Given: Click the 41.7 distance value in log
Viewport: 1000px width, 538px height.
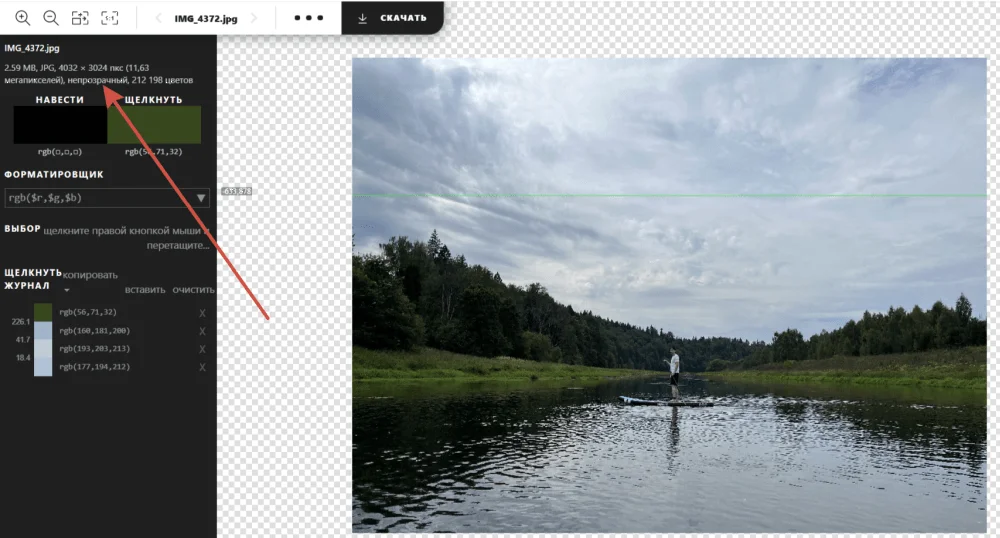Looking at the screenshot, I should click(x=22, y=340).
